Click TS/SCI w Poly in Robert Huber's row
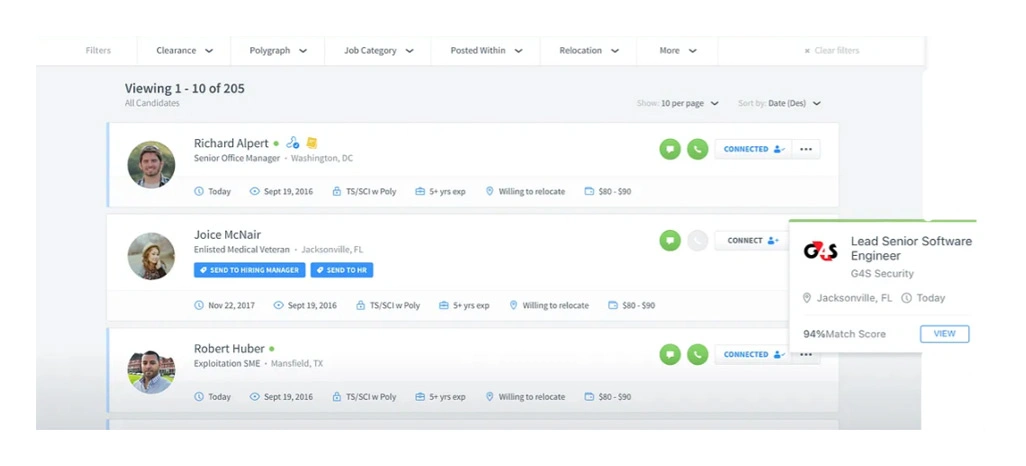This screenshot has height=466, width=1026. 371,397
